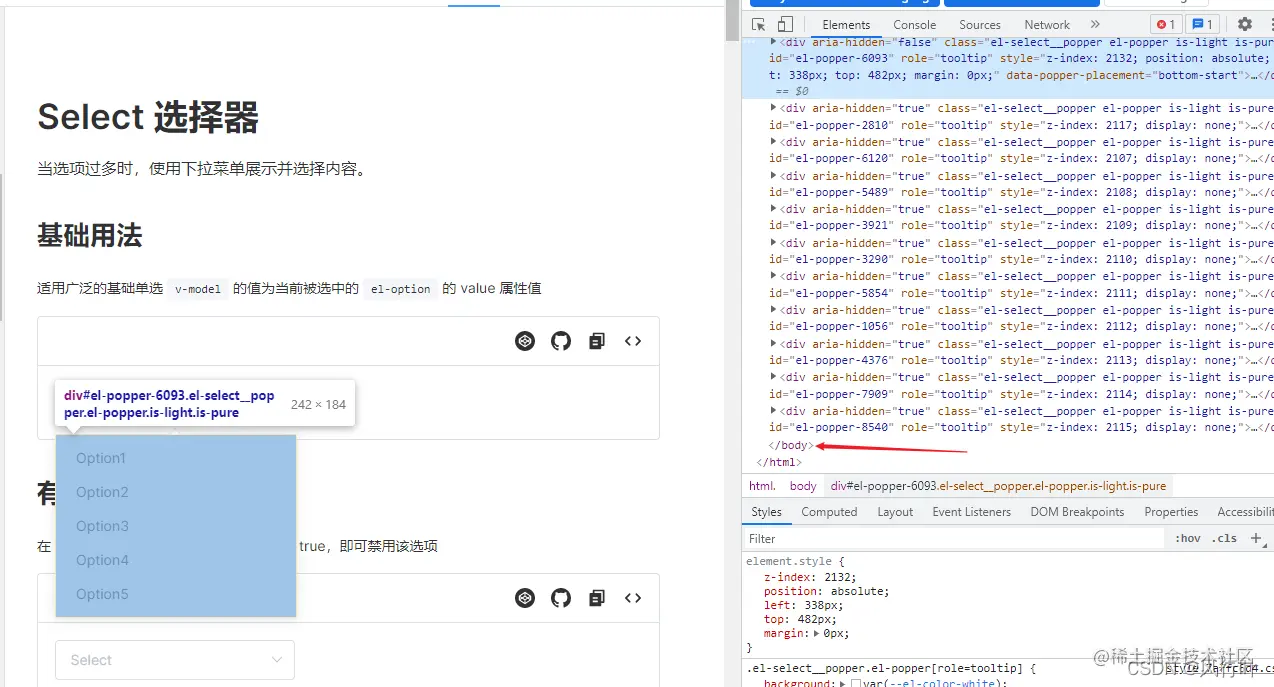The height and width of the screenshot is (687, 1274).
Task: Choose Option3 in the dropdown list
Action: (x=176, y=526)
